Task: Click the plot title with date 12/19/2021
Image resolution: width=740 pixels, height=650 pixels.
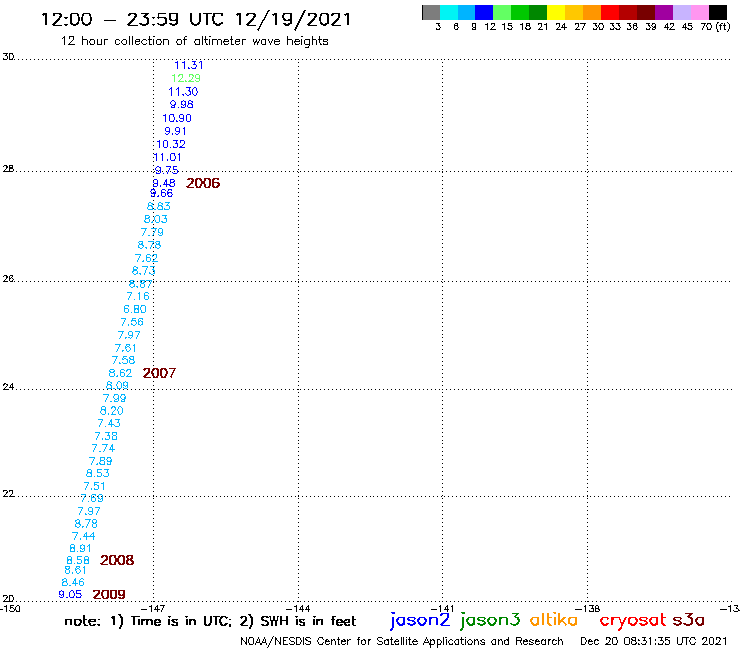Action: click(x=196, y=20)
